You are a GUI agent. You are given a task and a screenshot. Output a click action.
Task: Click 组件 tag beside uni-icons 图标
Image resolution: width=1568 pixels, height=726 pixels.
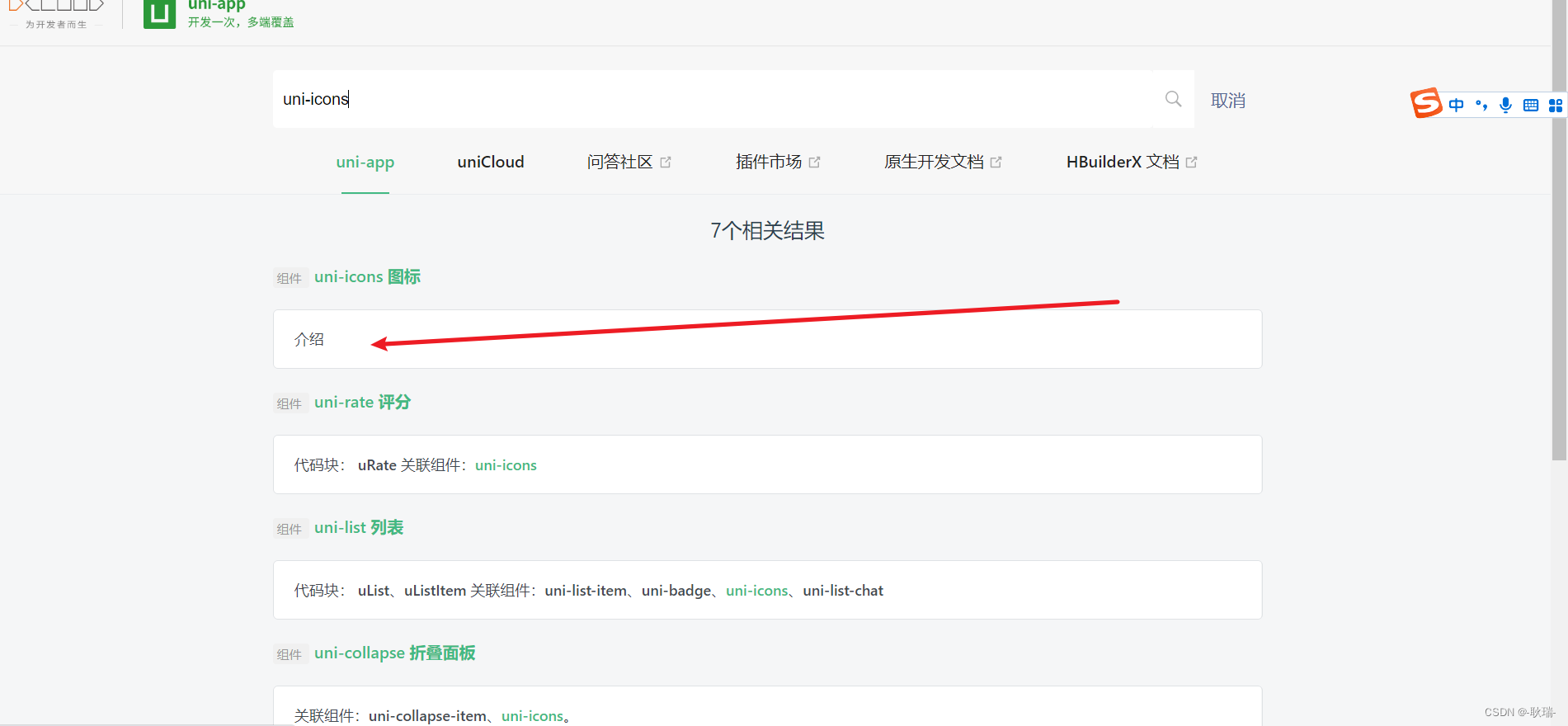click(290, 278)
